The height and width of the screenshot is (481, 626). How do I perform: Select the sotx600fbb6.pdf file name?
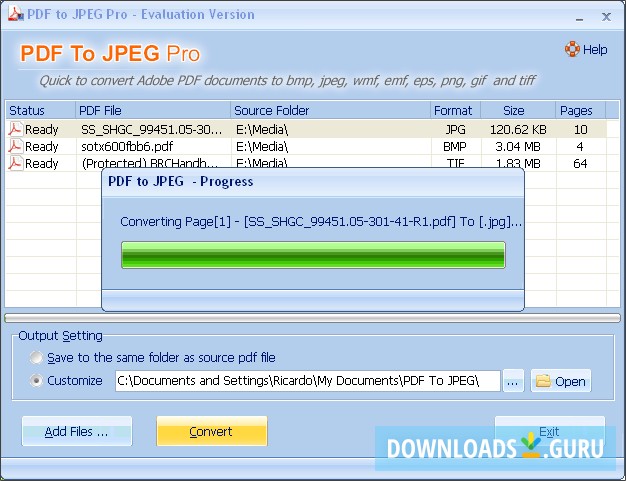point(127,146)
